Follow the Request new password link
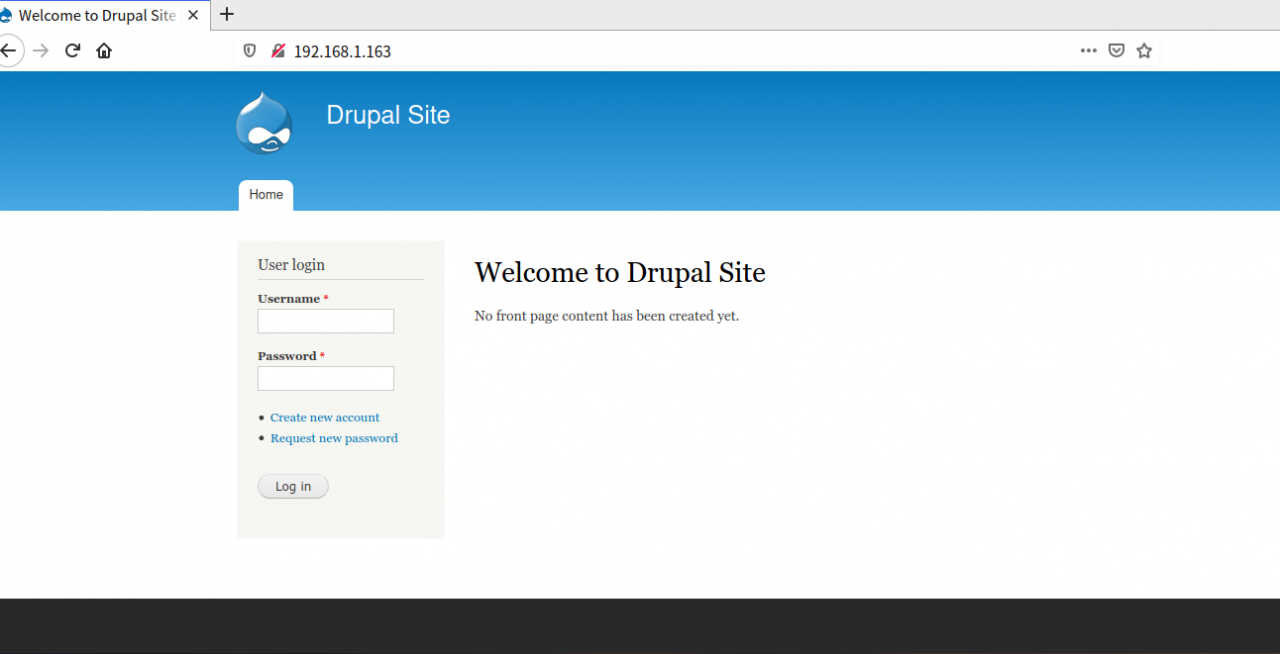The image size is (1280, 654). click(334, 438)
